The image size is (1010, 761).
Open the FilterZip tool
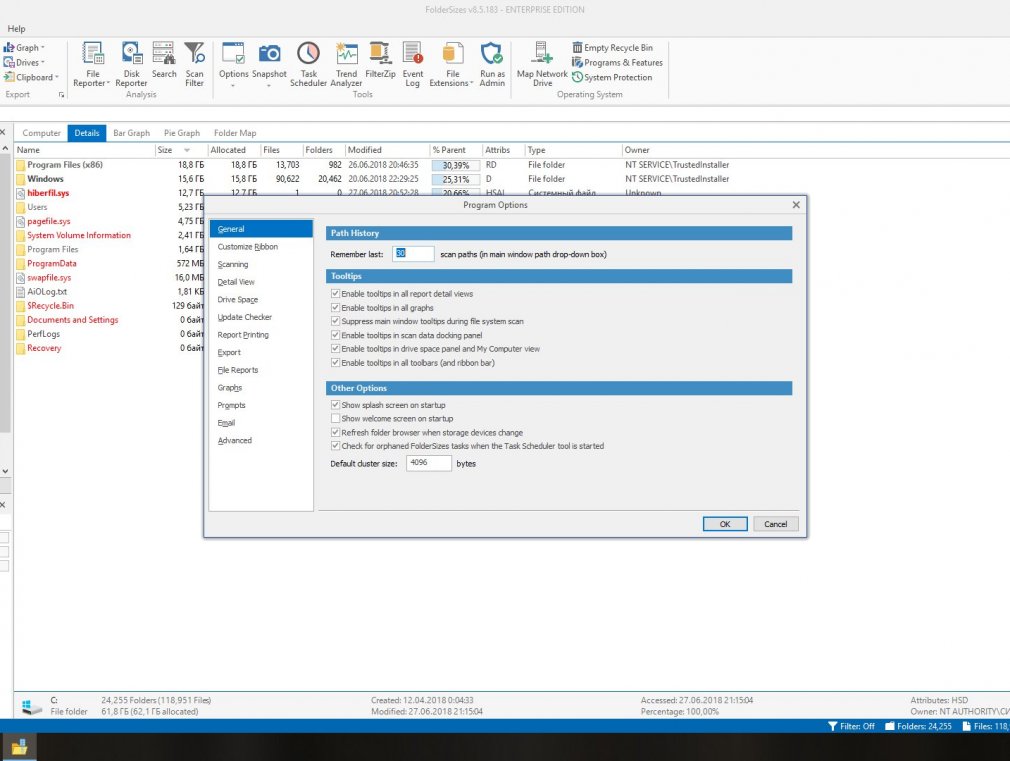click(380, 61)
